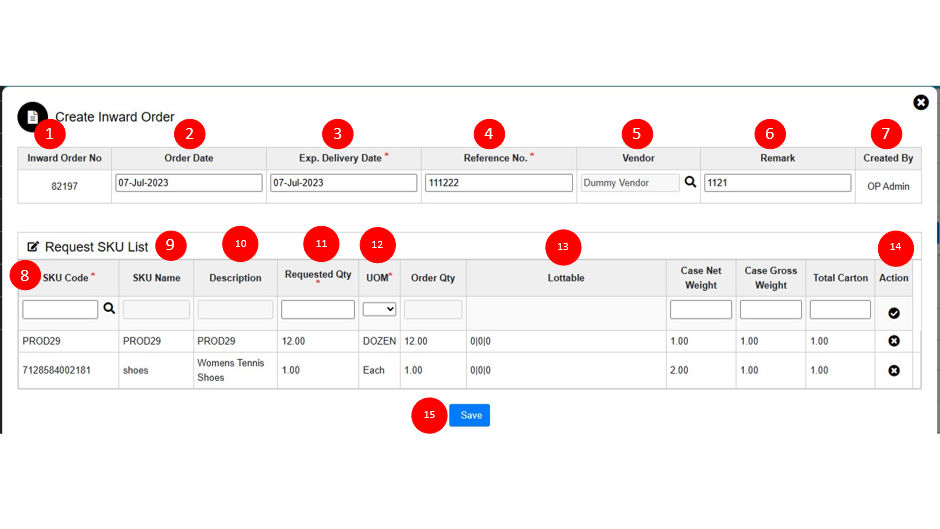This screenshot has width=940, height=529.
Task: Delete the shoes row using X icon
Action: [894, 370]
